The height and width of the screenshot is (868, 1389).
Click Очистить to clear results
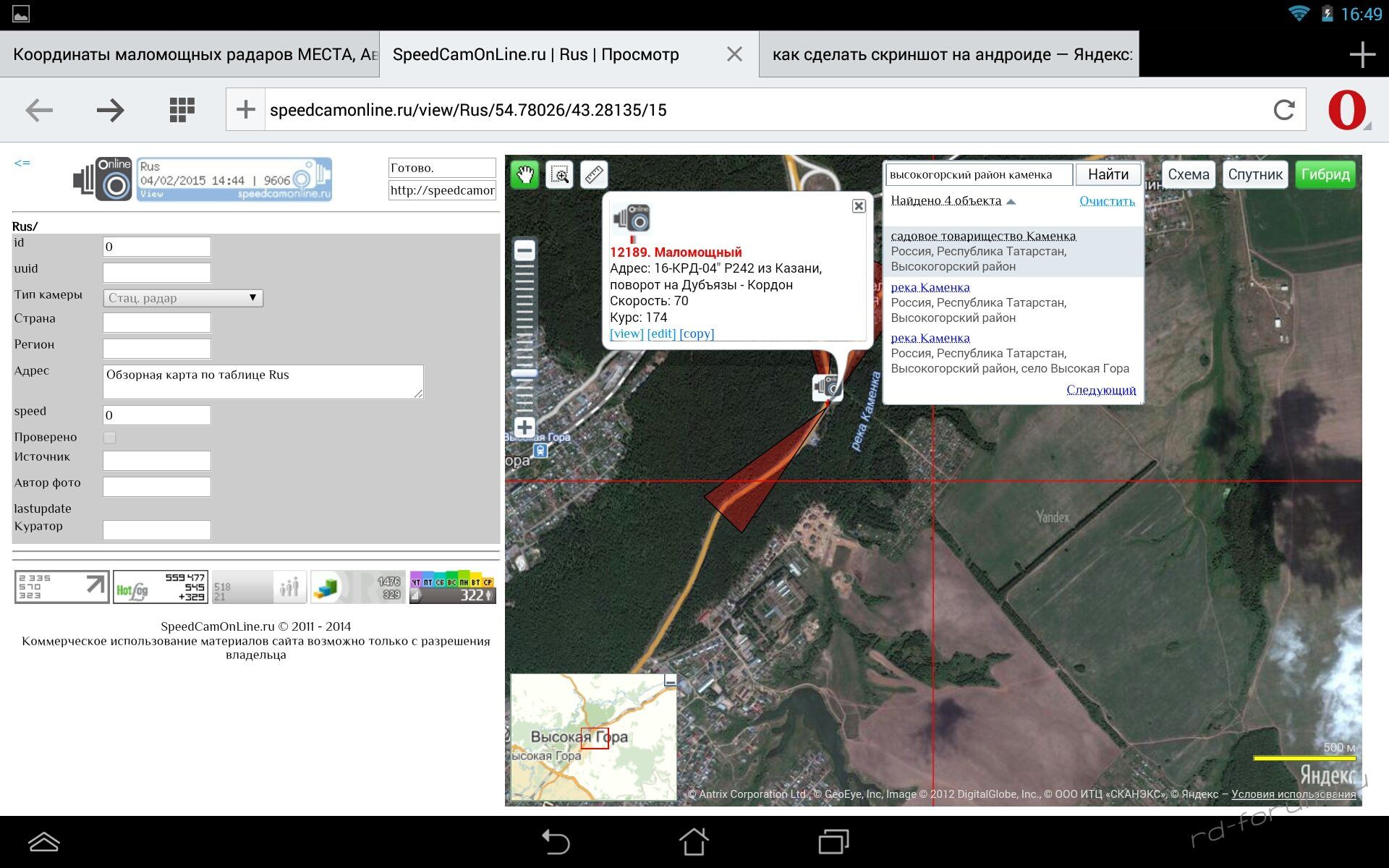coord(1107,201)
